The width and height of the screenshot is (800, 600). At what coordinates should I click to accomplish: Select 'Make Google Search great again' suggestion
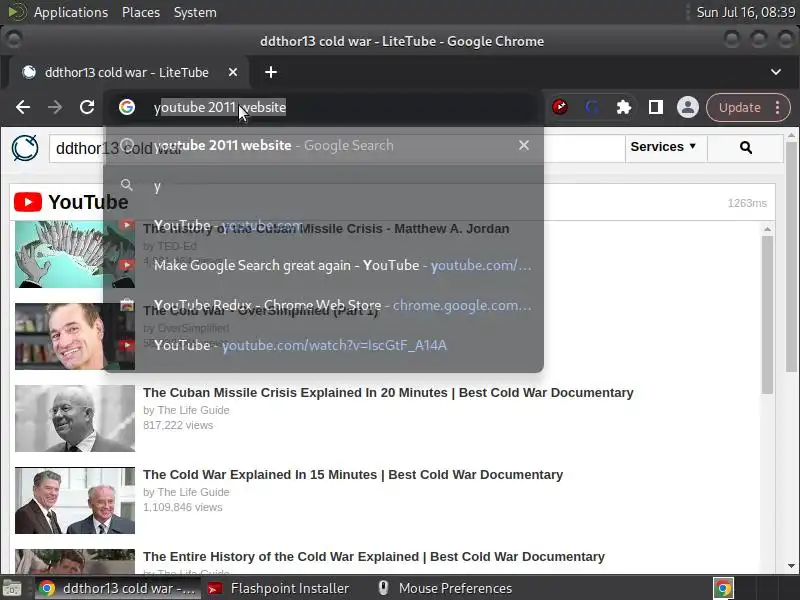pyautogui.click(x=323, y=265)
